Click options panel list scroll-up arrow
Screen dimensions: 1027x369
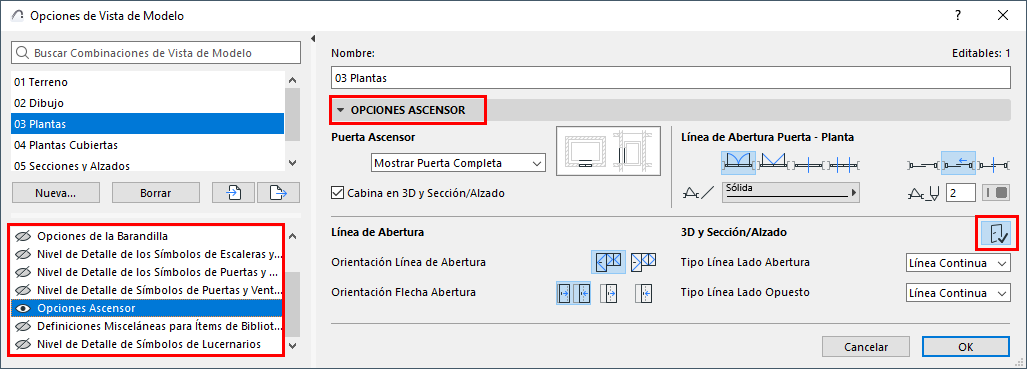click(x=292, y=236)
